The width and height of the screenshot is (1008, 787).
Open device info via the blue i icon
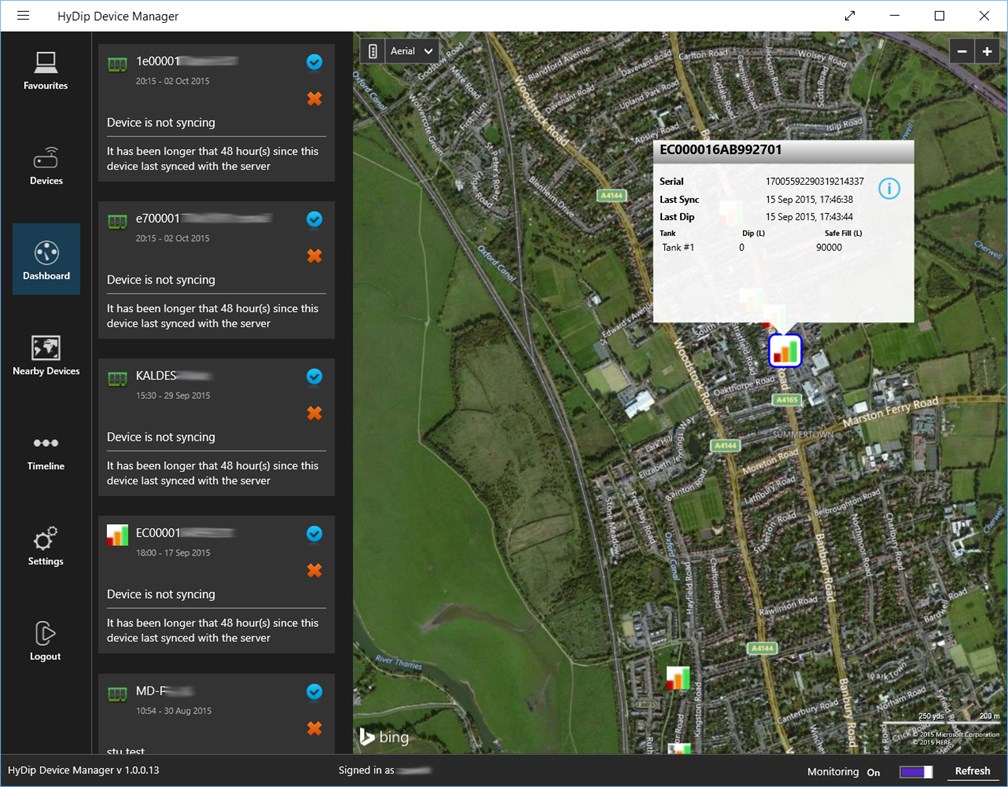[x=889, y=188]
